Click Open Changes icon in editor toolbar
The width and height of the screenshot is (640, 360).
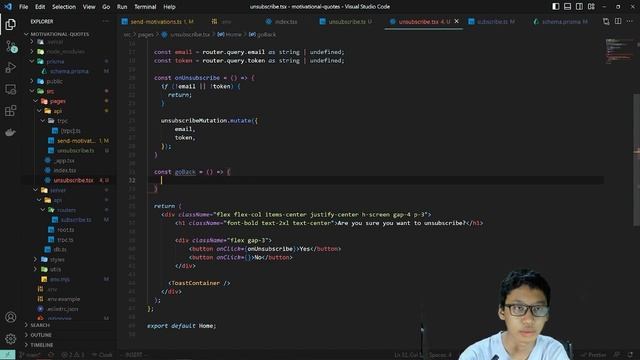pos(606,21)
